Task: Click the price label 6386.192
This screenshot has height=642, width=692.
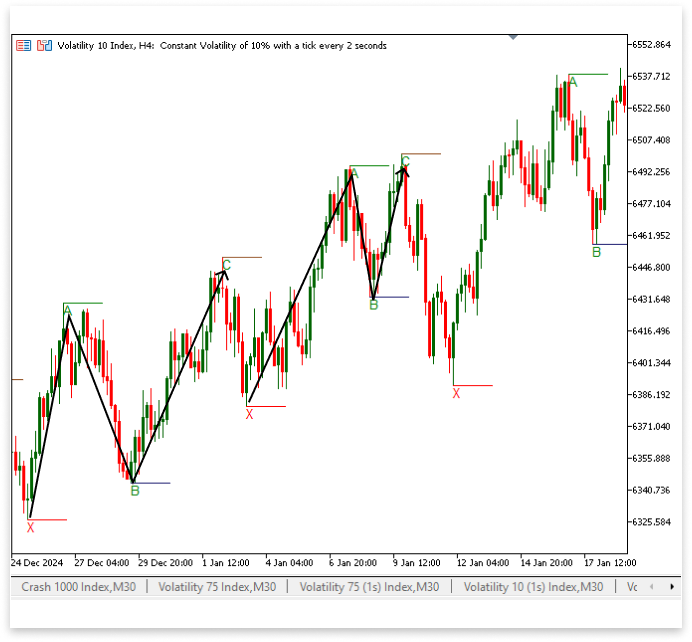Action: point(651,394)
